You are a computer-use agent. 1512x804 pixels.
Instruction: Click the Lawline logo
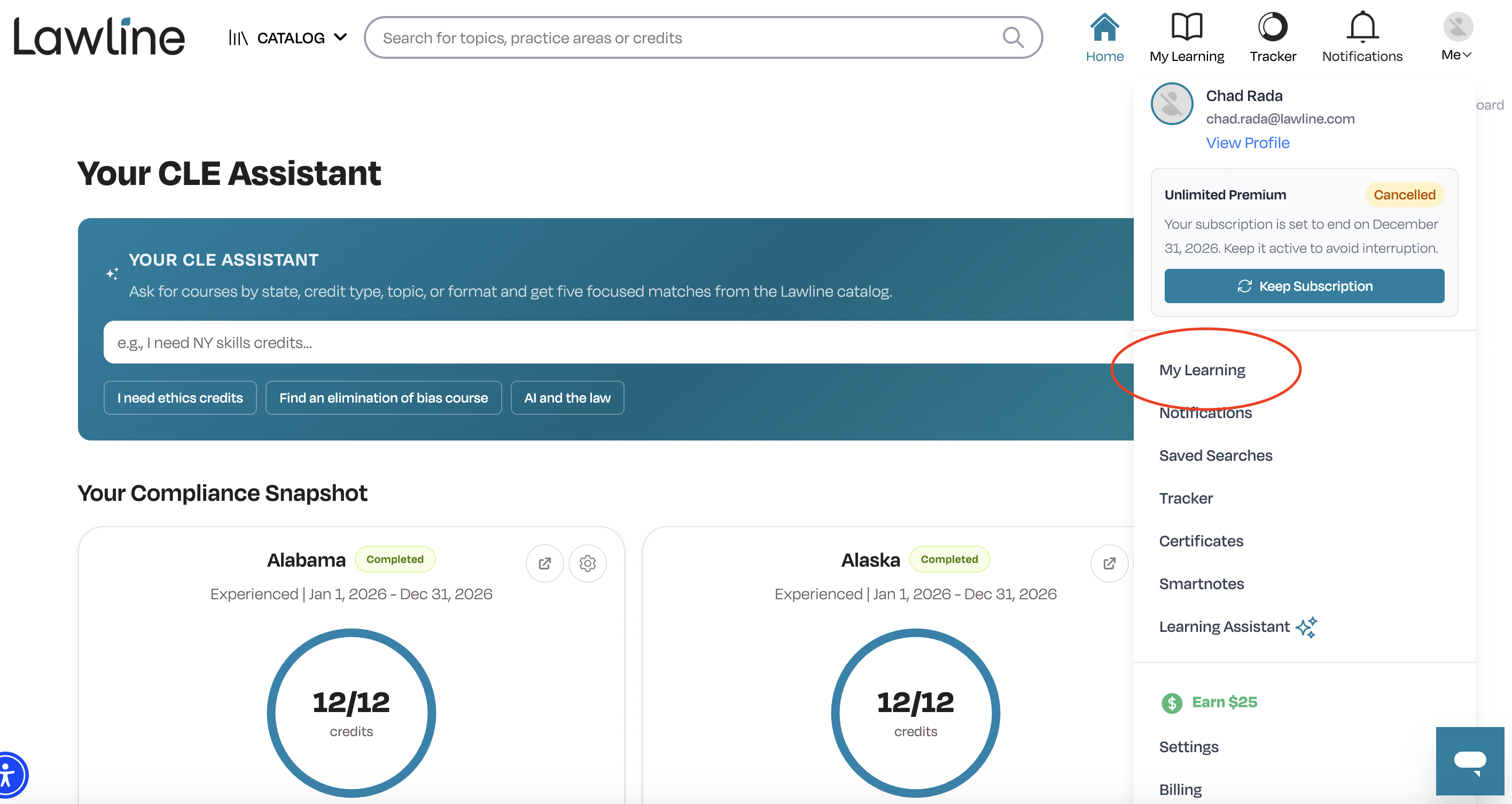pyautogui.click(x=99, y=36)
